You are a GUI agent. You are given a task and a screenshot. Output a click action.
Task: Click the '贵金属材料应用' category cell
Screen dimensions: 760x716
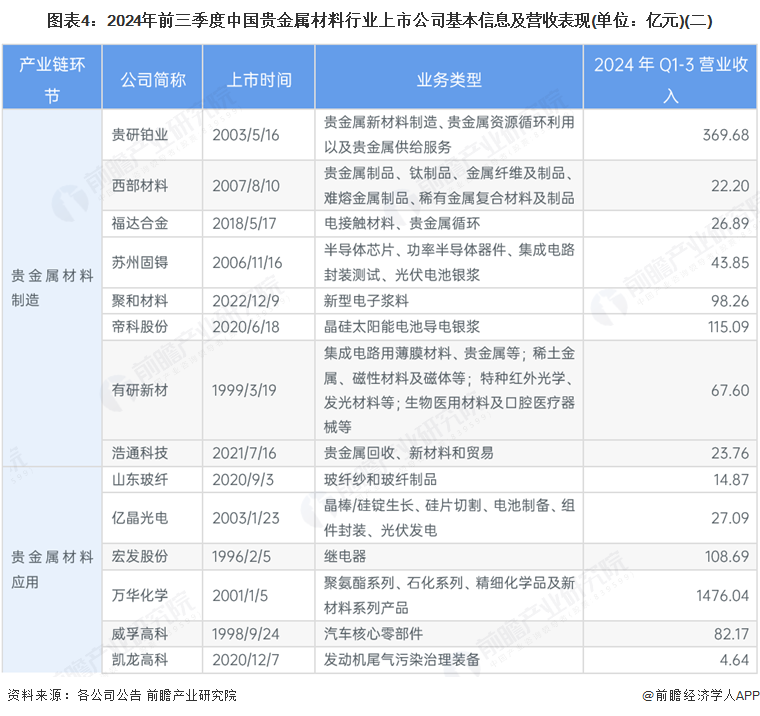click(52, 570)
